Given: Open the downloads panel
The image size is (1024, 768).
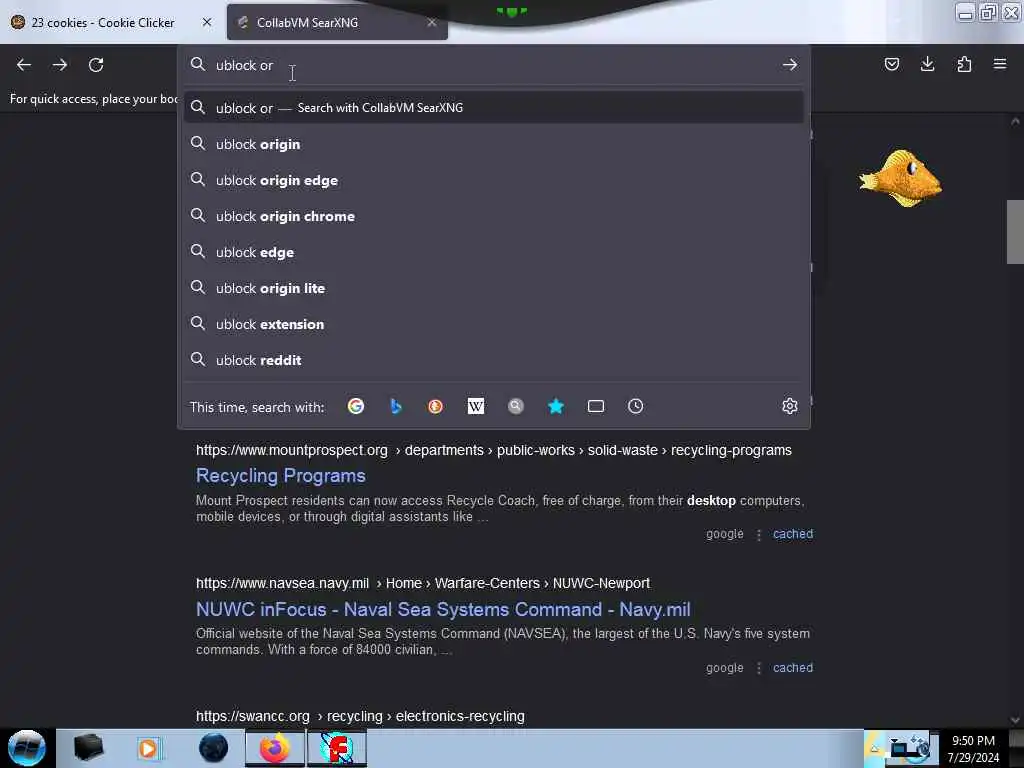Looking at the screenshot, I should pos(927,64).
